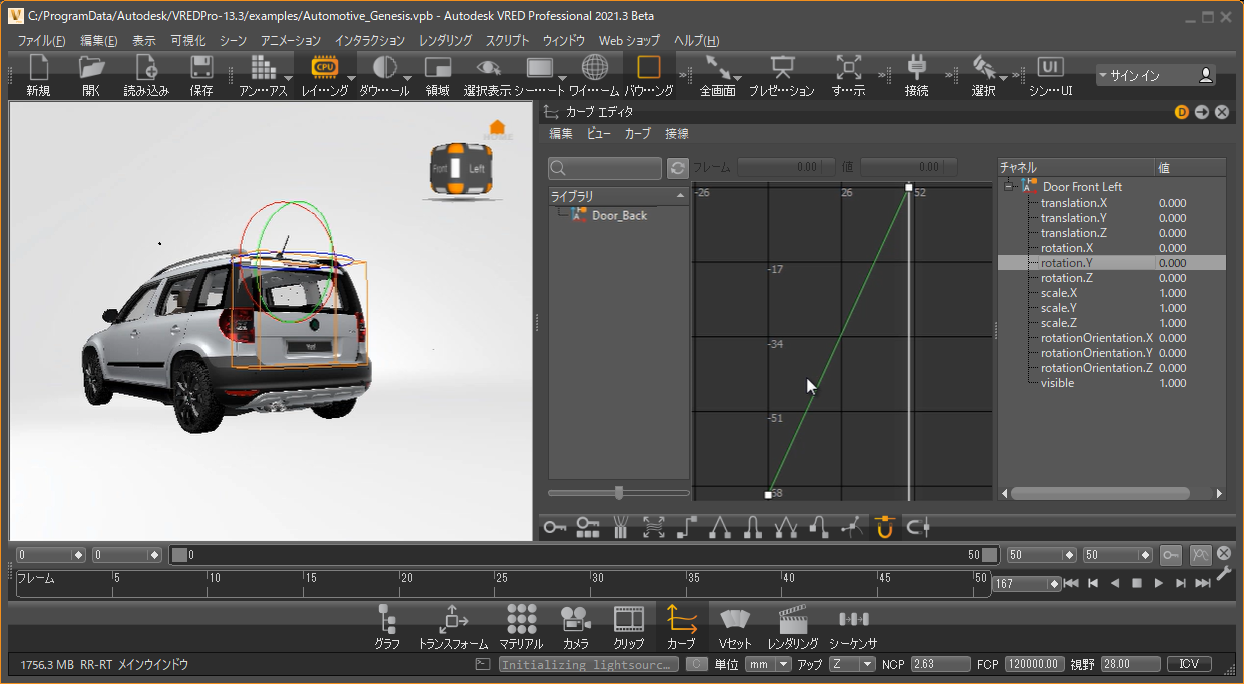The image size is (1244, 684).
Task: Collapse the Door Front Left channel tree
Action: [x=1010, y=187]
